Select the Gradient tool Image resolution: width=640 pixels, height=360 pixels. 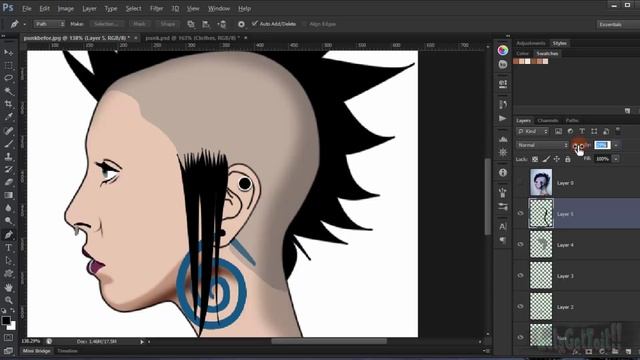coord(9,195)
